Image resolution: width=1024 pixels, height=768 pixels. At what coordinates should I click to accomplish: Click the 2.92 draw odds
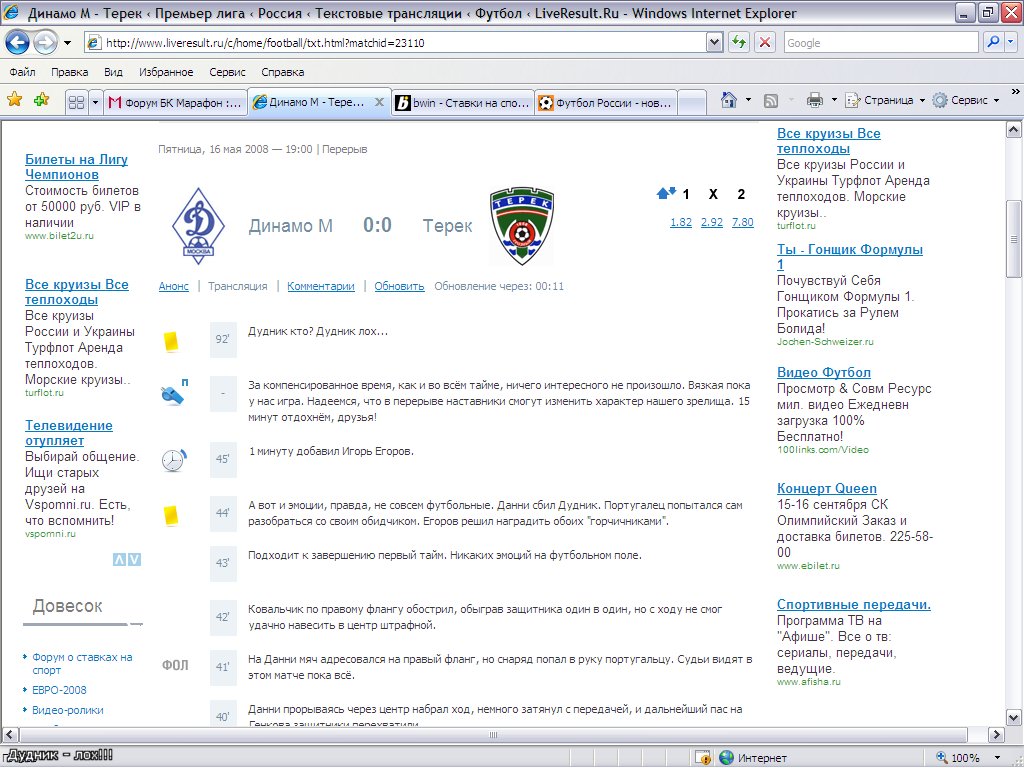712,222
